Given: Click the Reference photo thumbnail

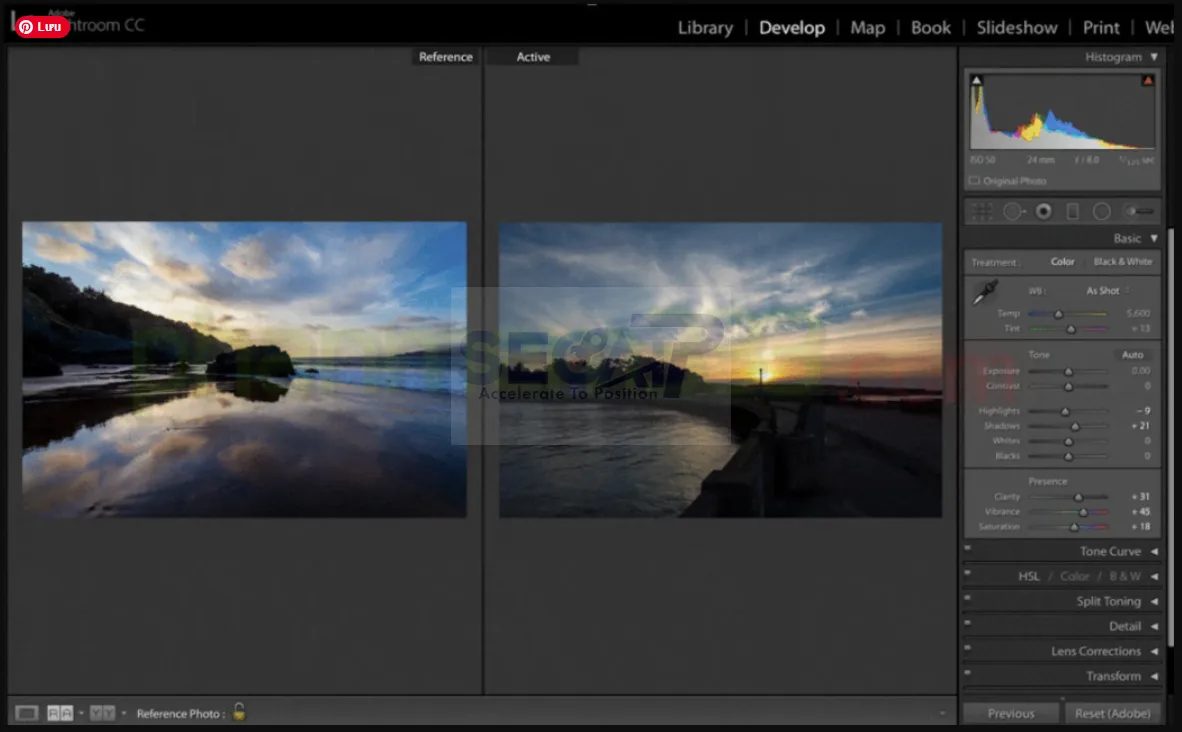Looking at the screenshot, I should coord(244,369).
